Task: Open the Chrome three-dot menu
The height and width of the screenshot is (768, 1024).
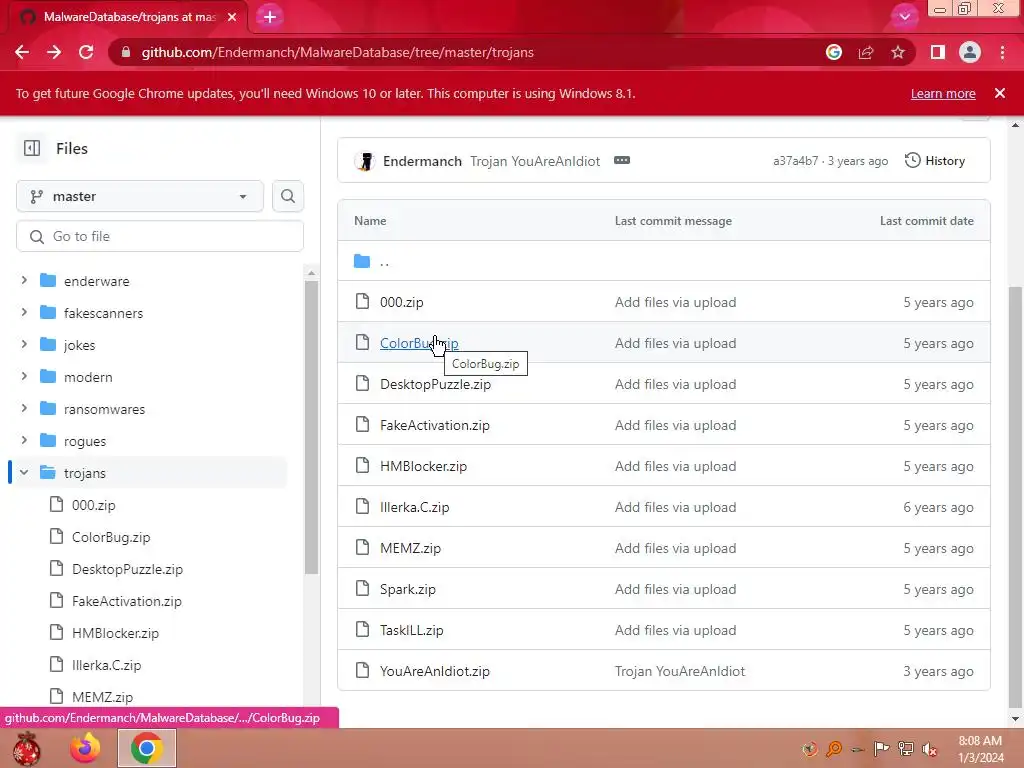Action: (x=1002, y=52)
